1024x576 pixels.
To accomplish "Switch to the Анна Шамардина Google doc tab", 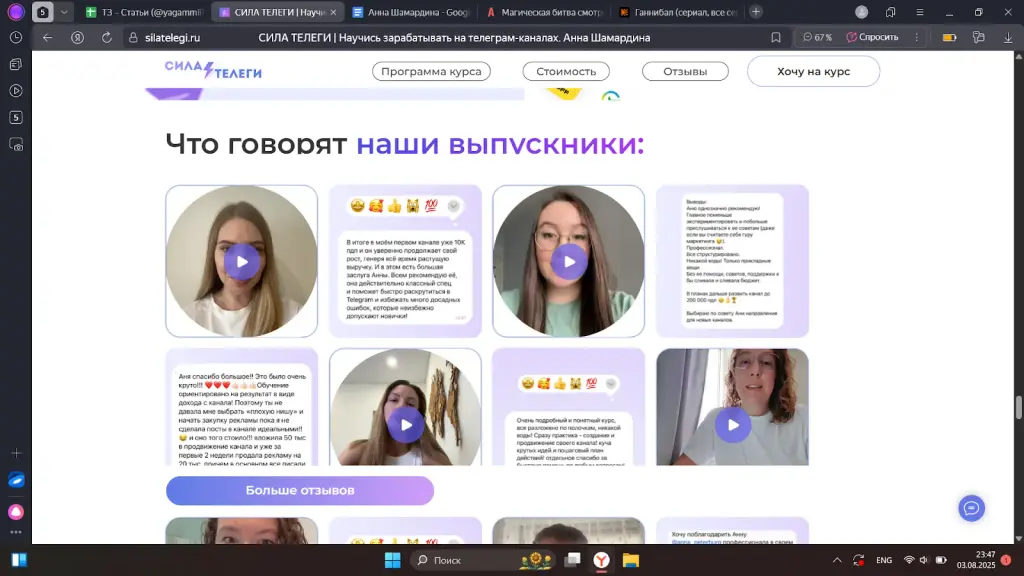I will click(410, 12).
